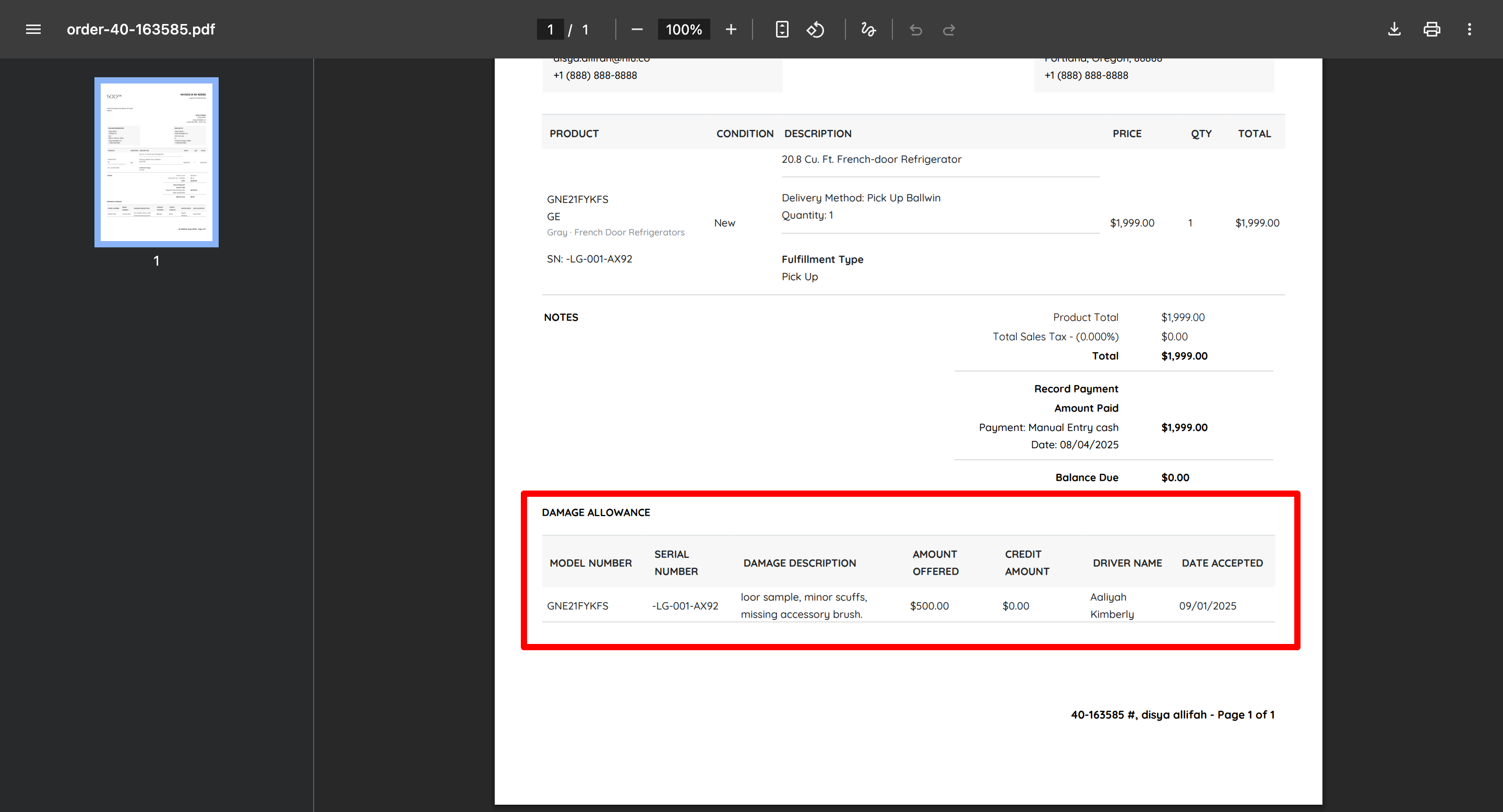The height and width of the screenshot is (812, 1503).
Task: Click the TOTAL column header
Action: pyautogui.click(x=1255, y=134)
